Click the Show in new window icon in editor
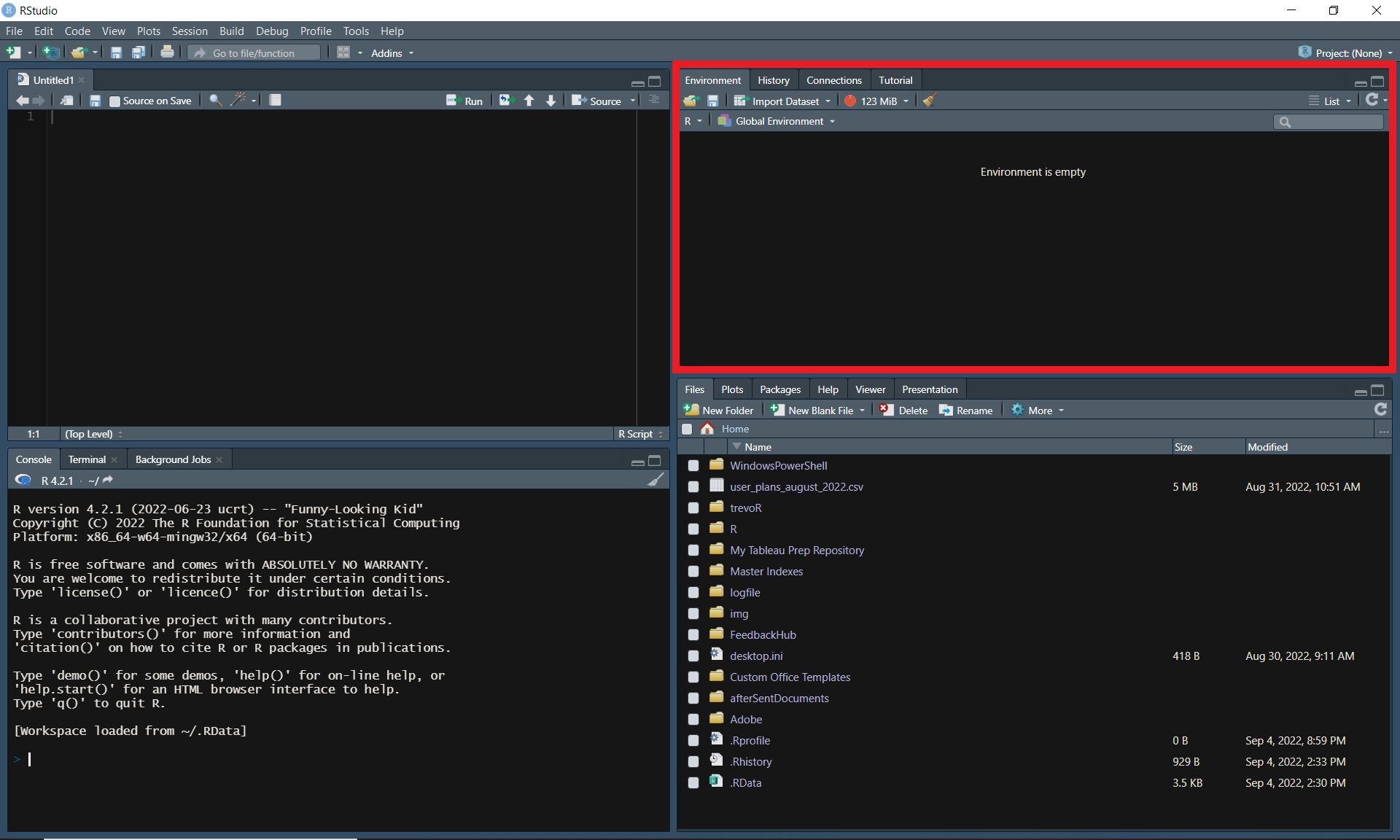 [x=66, y=101]
